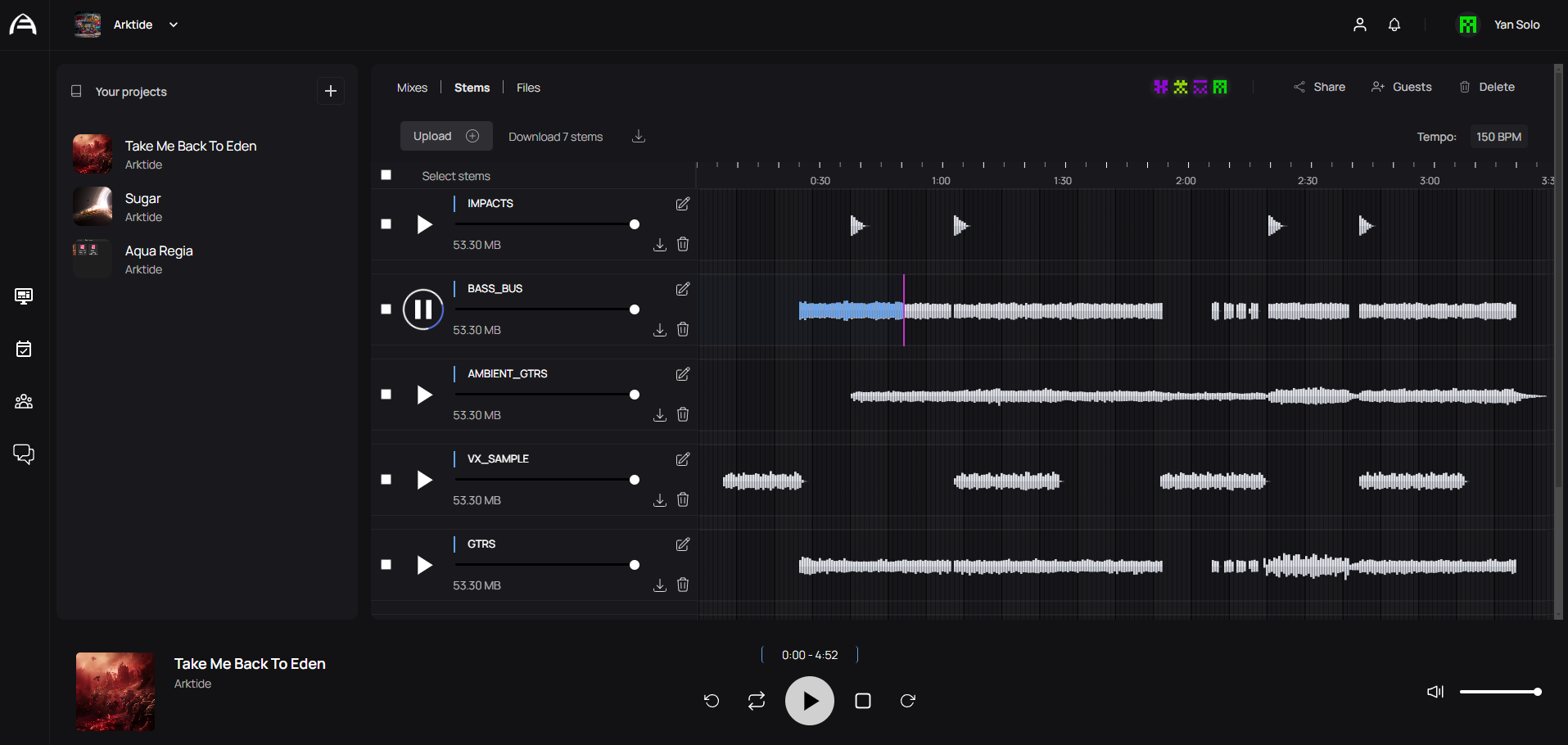This screenshot has height=745, width=1568.
Task: Click the Share button
Action: tap(1319, 87)
